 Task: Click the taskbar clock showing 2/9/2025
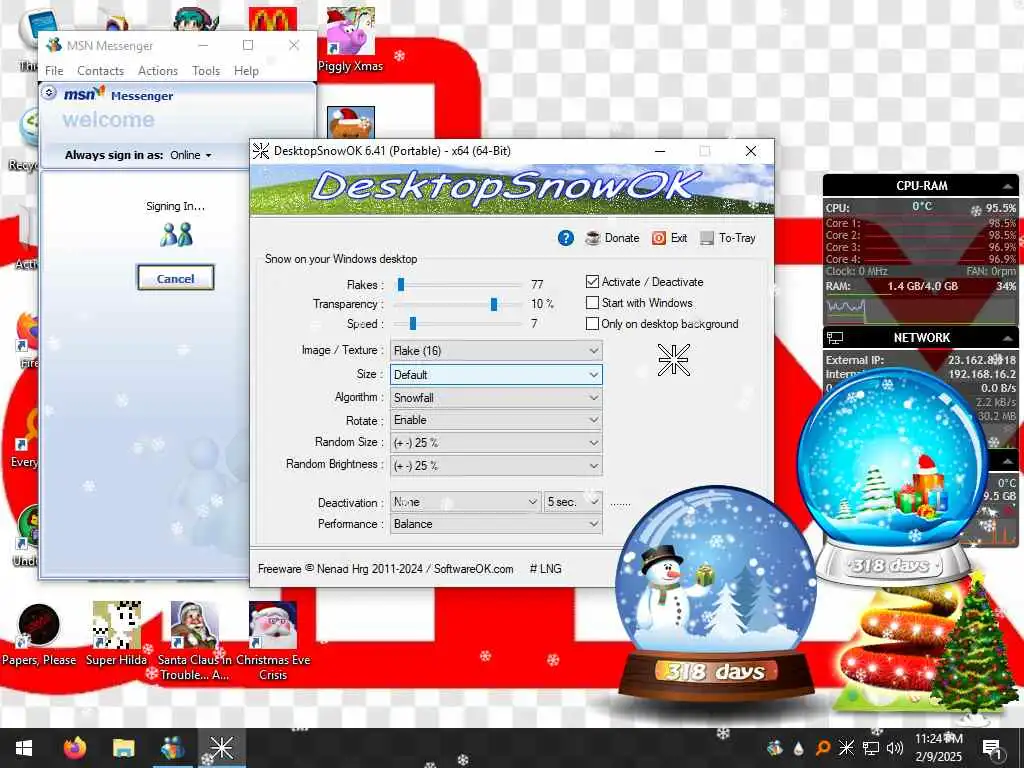point(938,748)
